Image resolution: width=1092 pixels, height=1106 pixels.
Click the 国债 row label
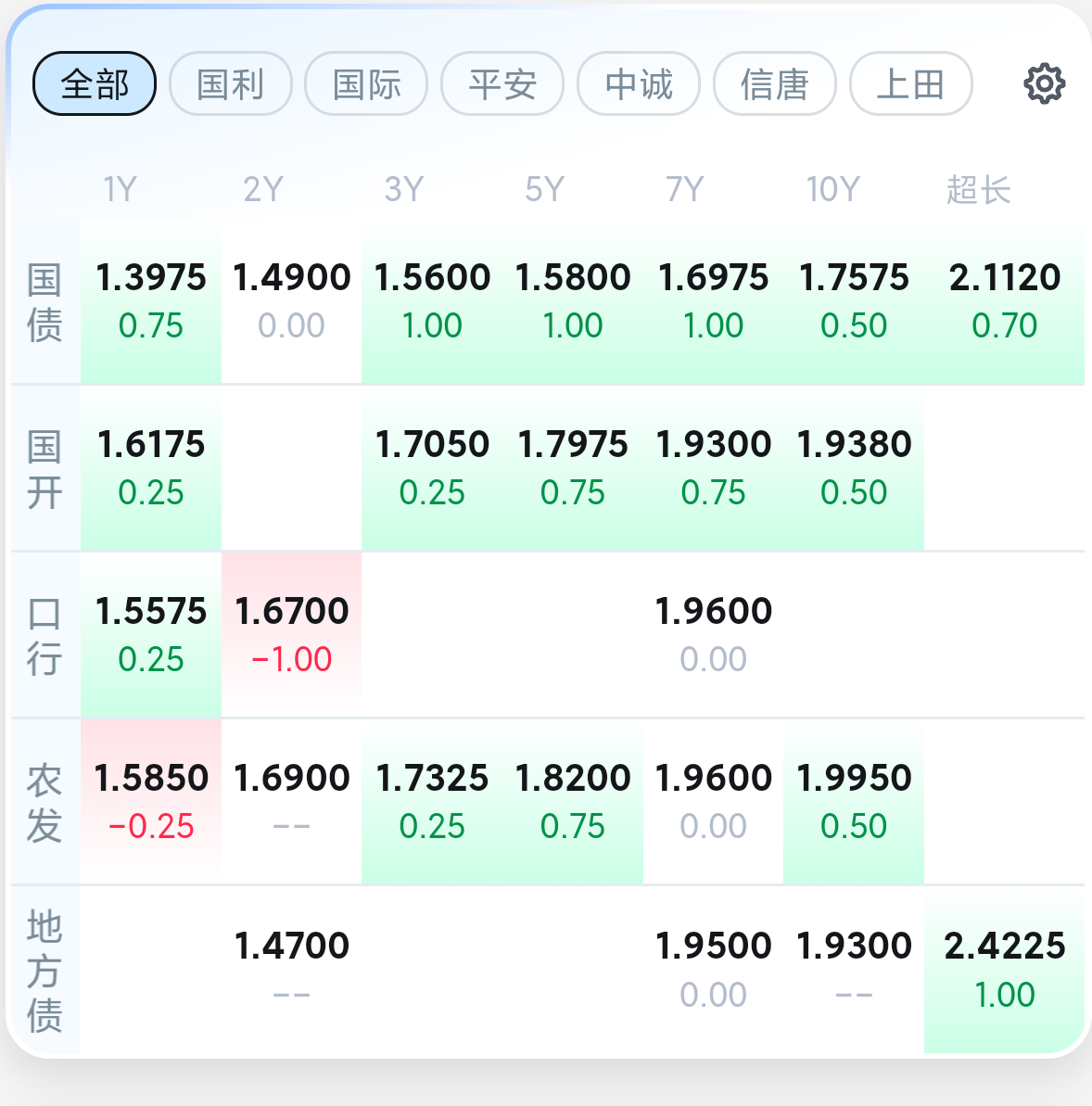pos(44,302)
